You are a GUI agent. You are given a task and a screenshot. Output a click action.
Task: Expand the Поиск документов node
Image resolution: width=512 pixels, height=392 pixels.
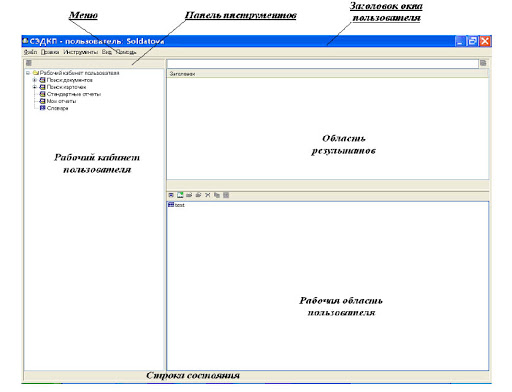[x=35, y=80]
